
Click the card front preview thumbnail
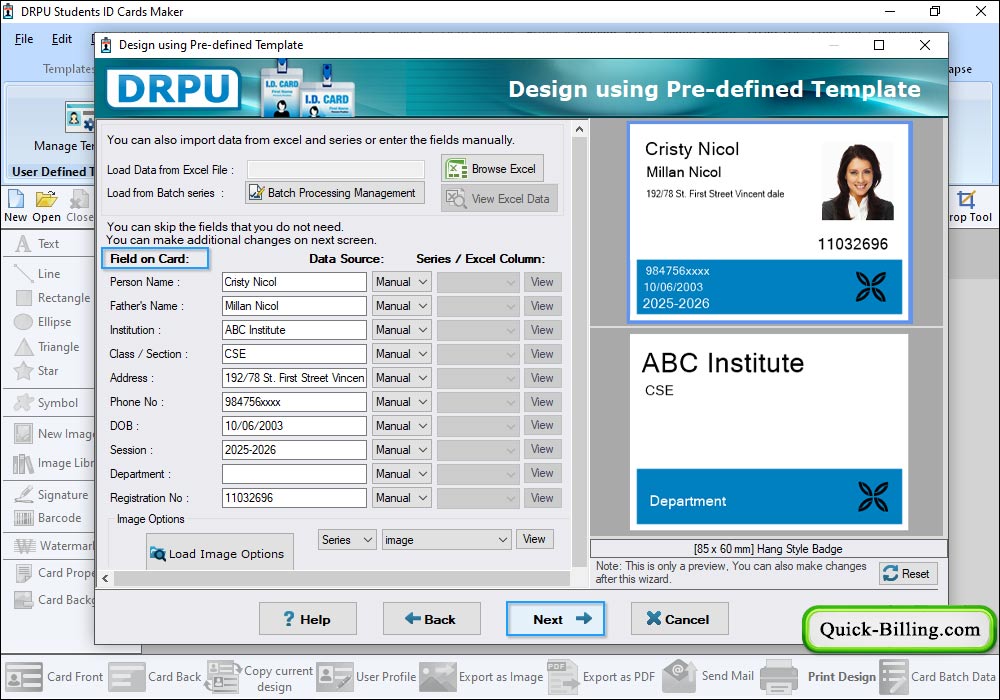(769, 222)
